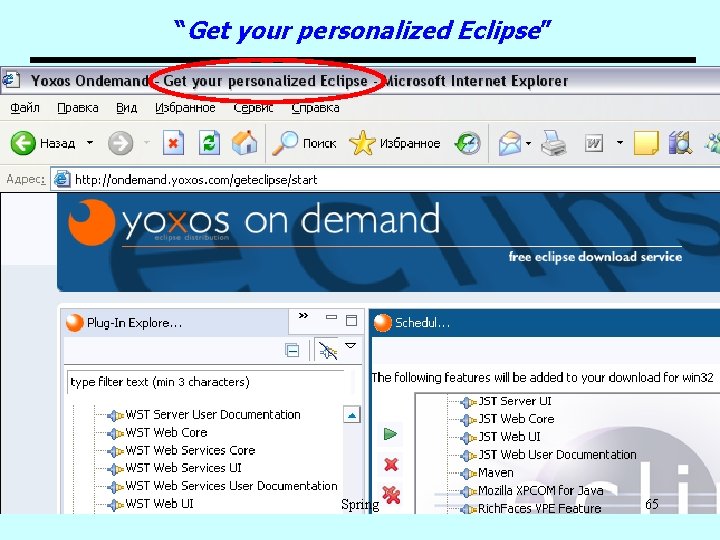Maximize the Plug-In Explorer panel
The image size is (720, 540).
click(x=351, y=320)
